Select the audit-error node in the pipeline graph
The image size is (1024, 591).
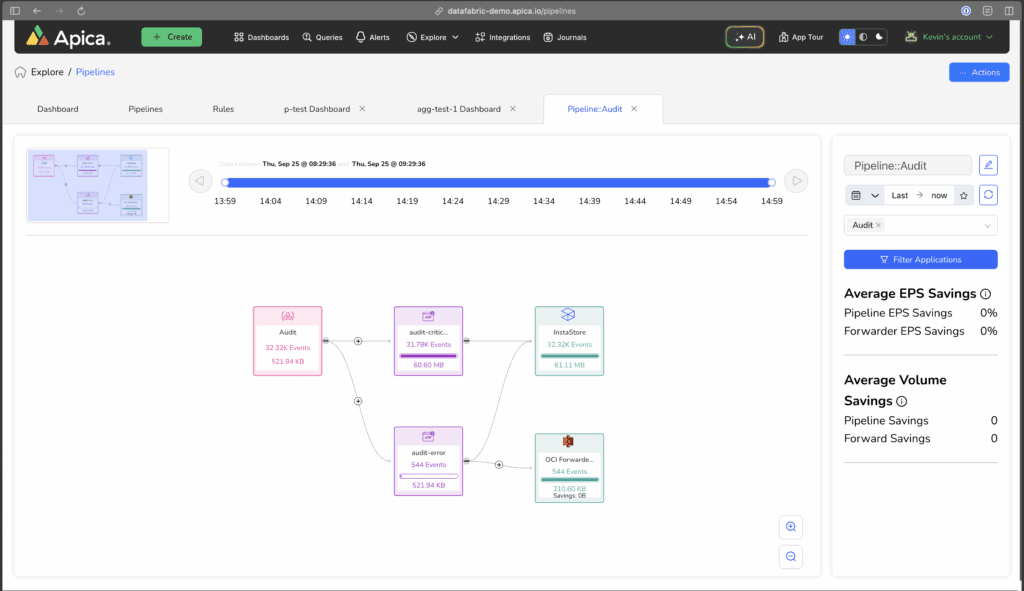pyautogui.click(x=428, y=460)
